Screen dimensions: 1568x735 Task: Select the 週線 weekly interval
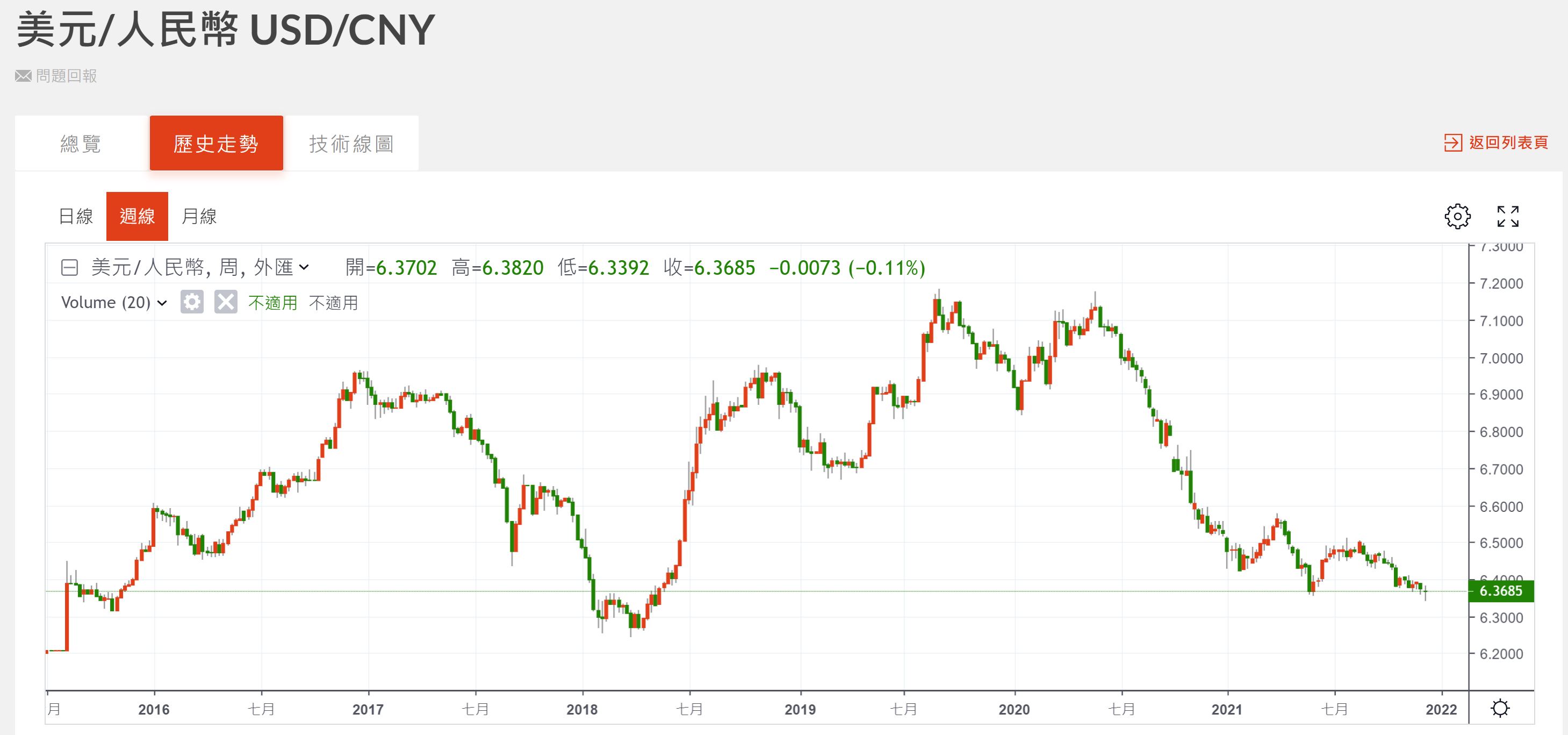coord(137,216)
